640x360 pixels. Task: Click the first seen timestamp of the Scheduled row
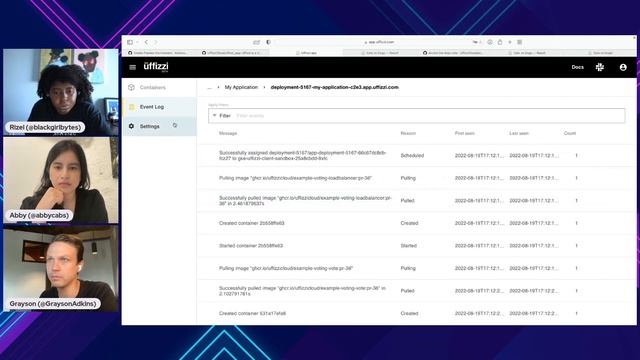pyautogui.click(x=479, y=156)
